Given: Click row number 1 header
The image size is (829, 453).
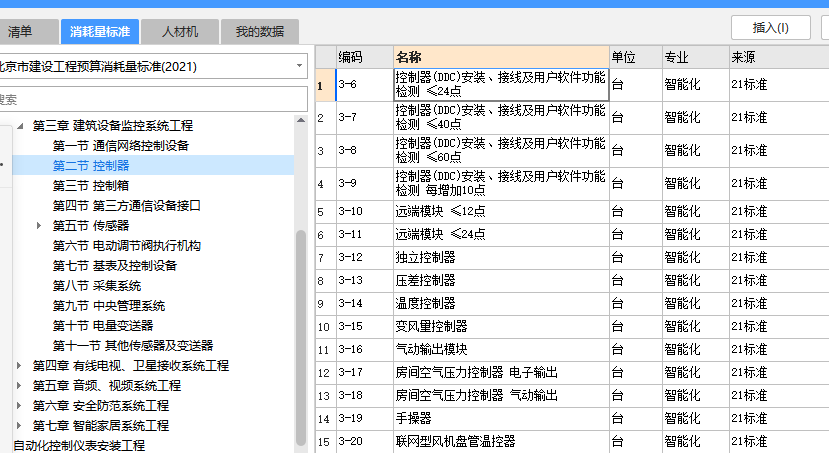Looking at the screenshot, I should coord(326,85).
